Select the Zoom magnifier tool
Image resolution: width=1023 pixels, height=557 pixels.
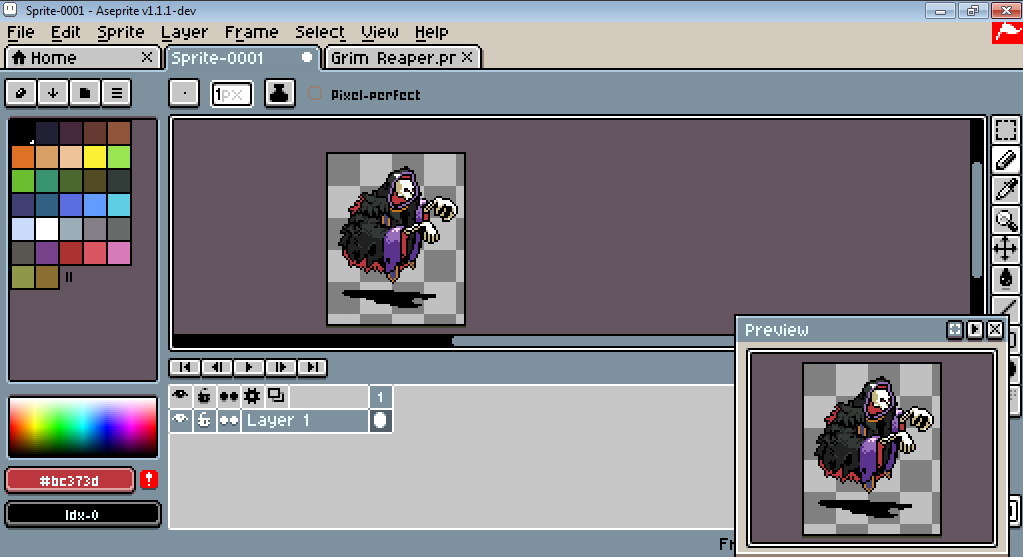(1005, 220)
